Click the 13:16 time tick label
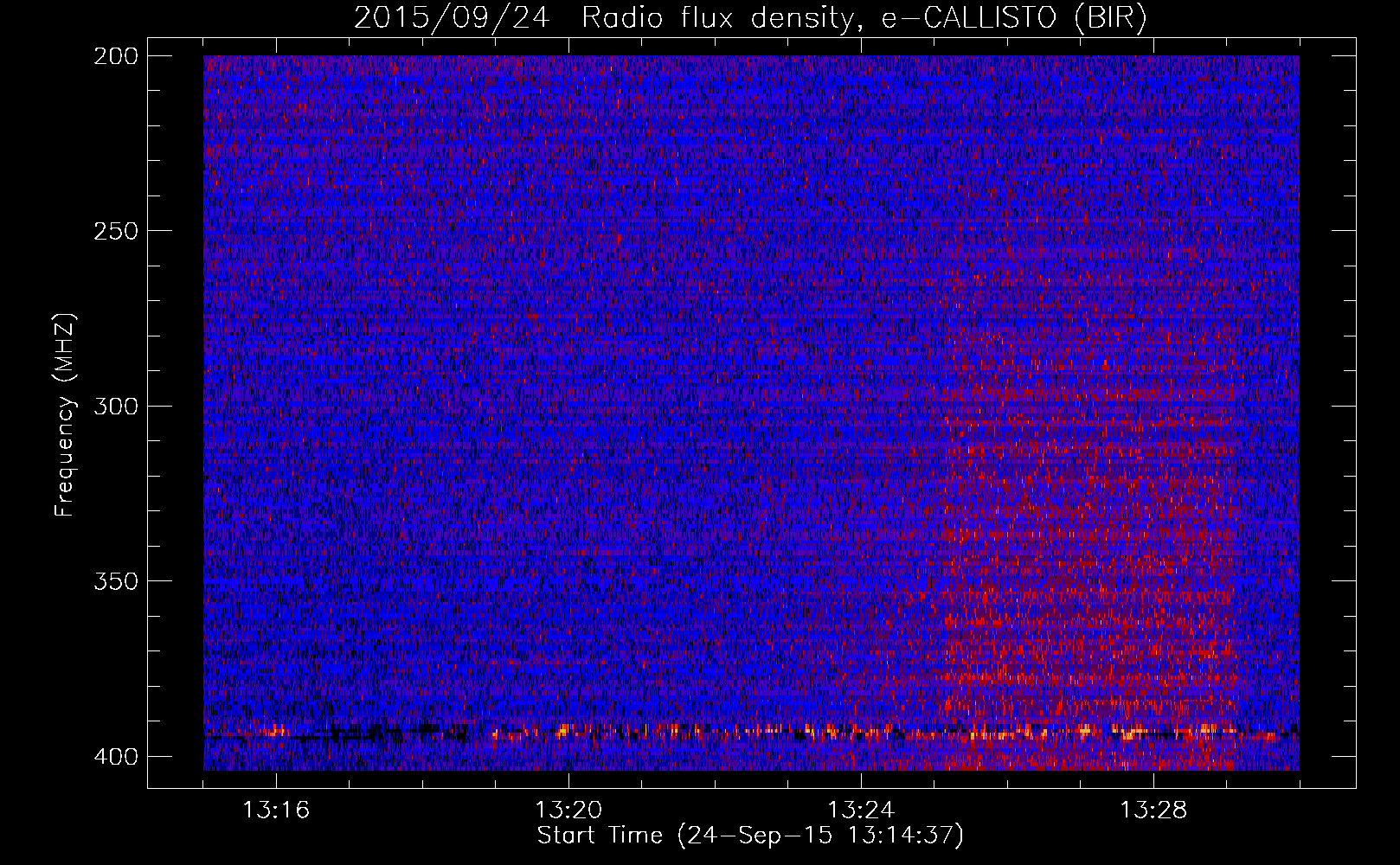The width and height of the screenshot is (1400, 865). click(276, 810)
